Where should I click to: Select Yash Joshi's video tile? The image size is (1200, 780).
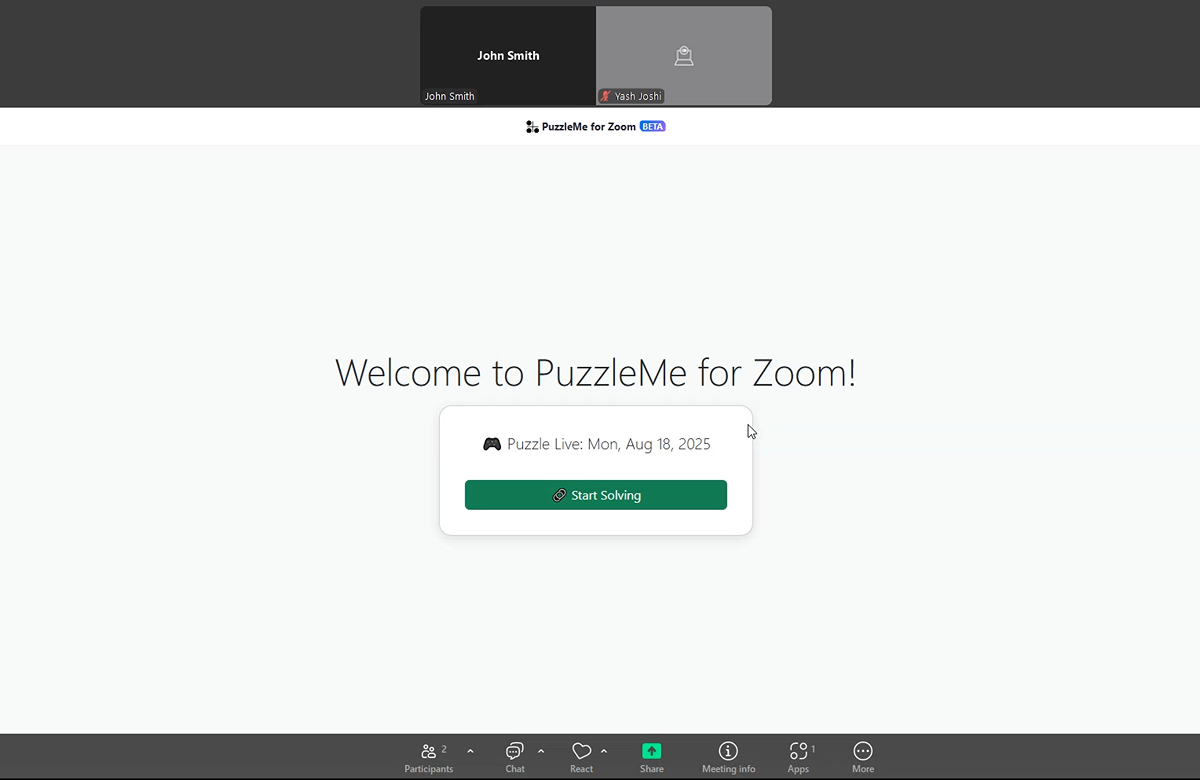(x=684, y=56)
